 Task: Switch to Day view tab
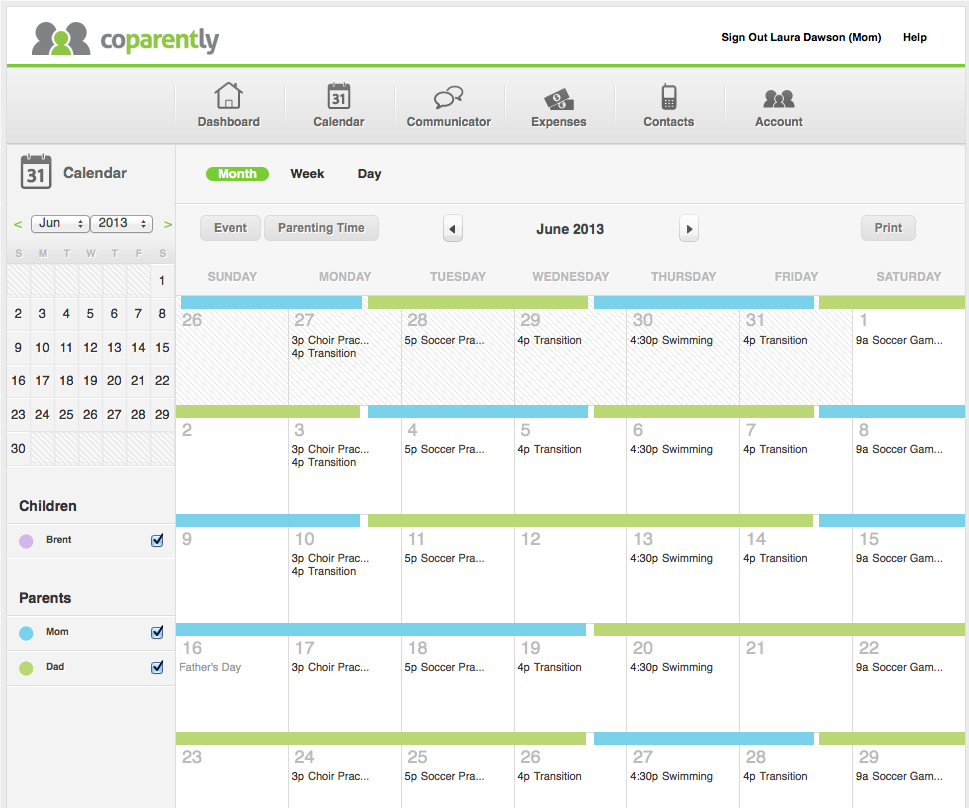[x=369, y=174]
